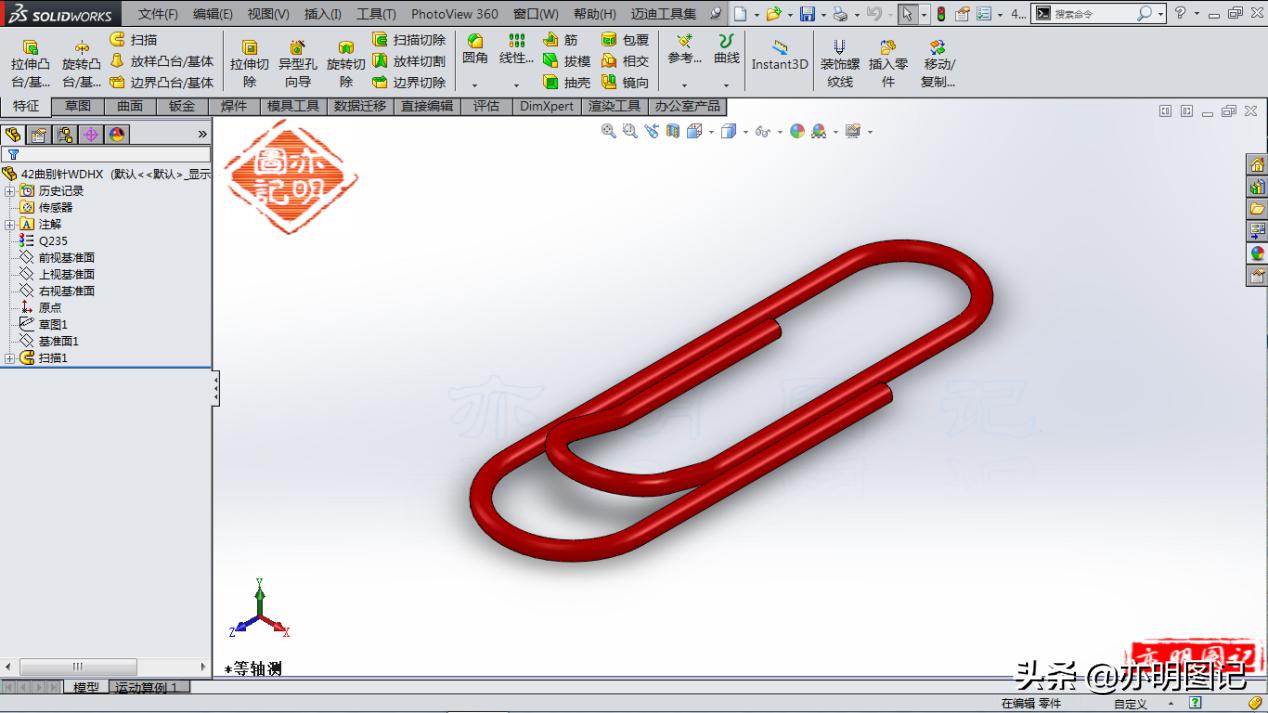Screen dimensions: 1268x713
Task: Expand the 历史记录 history node
Action: coord(10,192)
